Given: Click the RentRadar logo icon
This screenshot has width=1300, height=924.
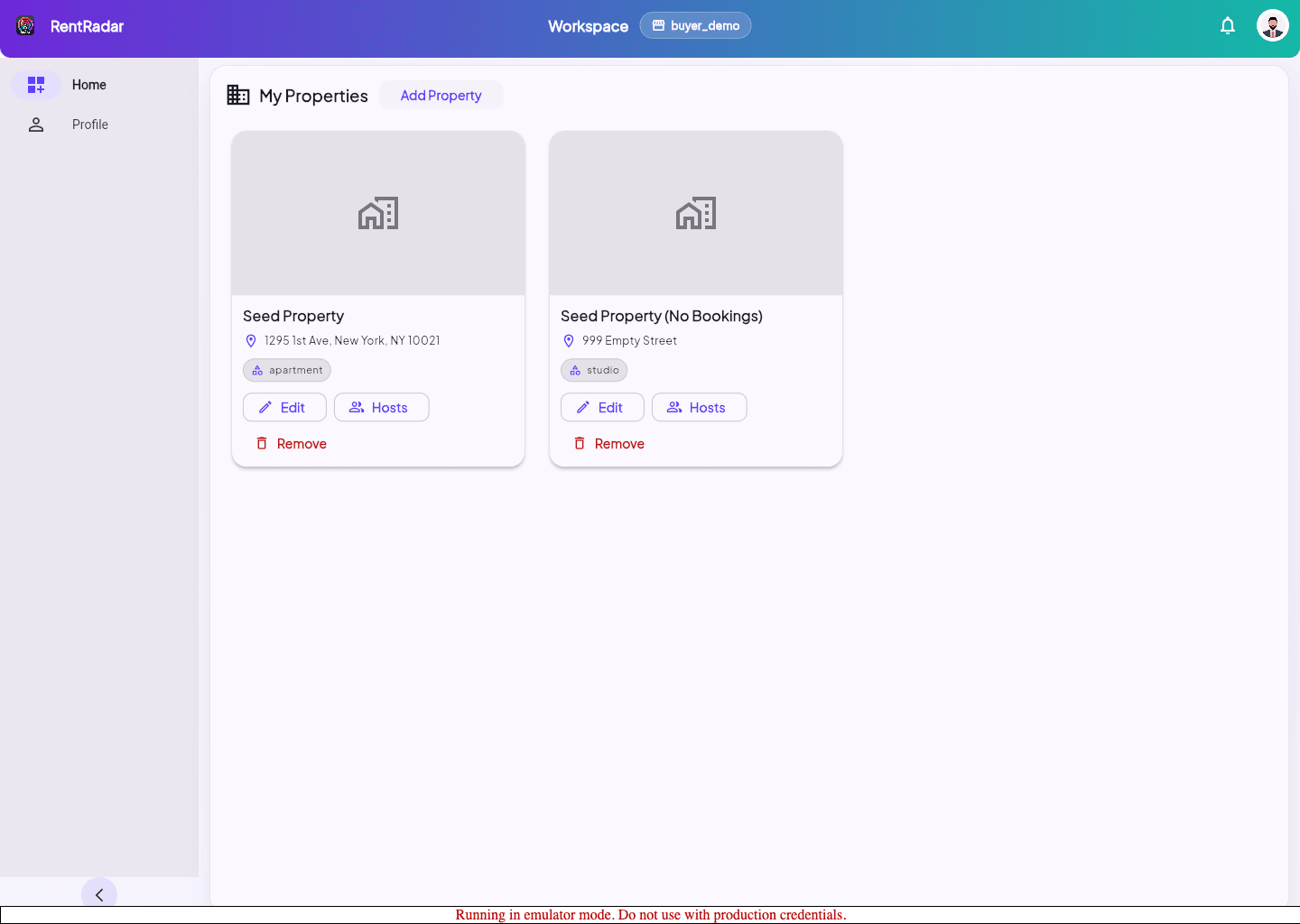Looking at the screenshot, I should 26,26.
